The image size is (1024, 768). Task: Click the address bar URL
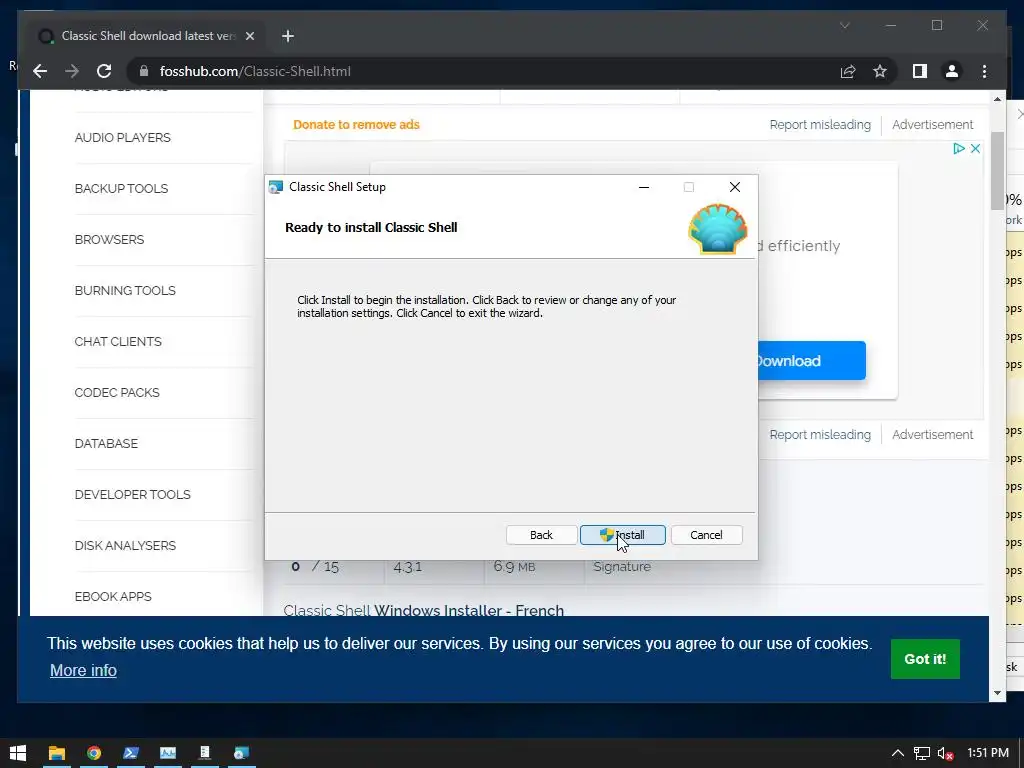tap(255, 71)
